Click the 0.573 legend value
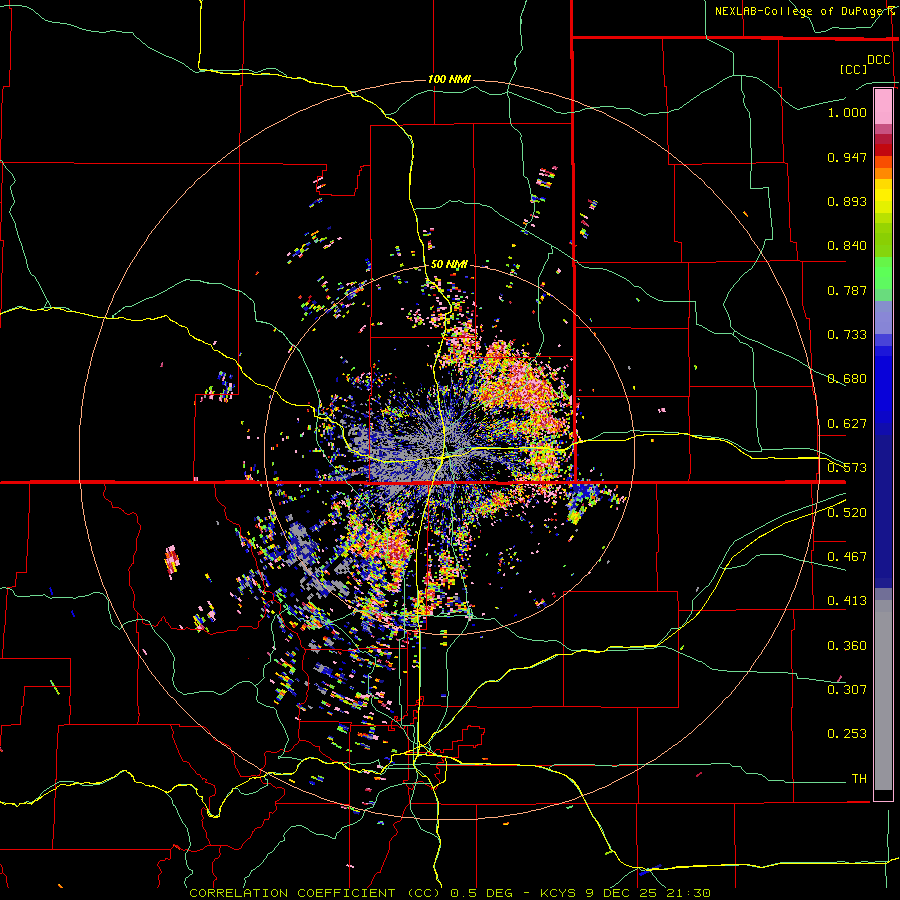900x900 pixels. [x=847, y=468]
